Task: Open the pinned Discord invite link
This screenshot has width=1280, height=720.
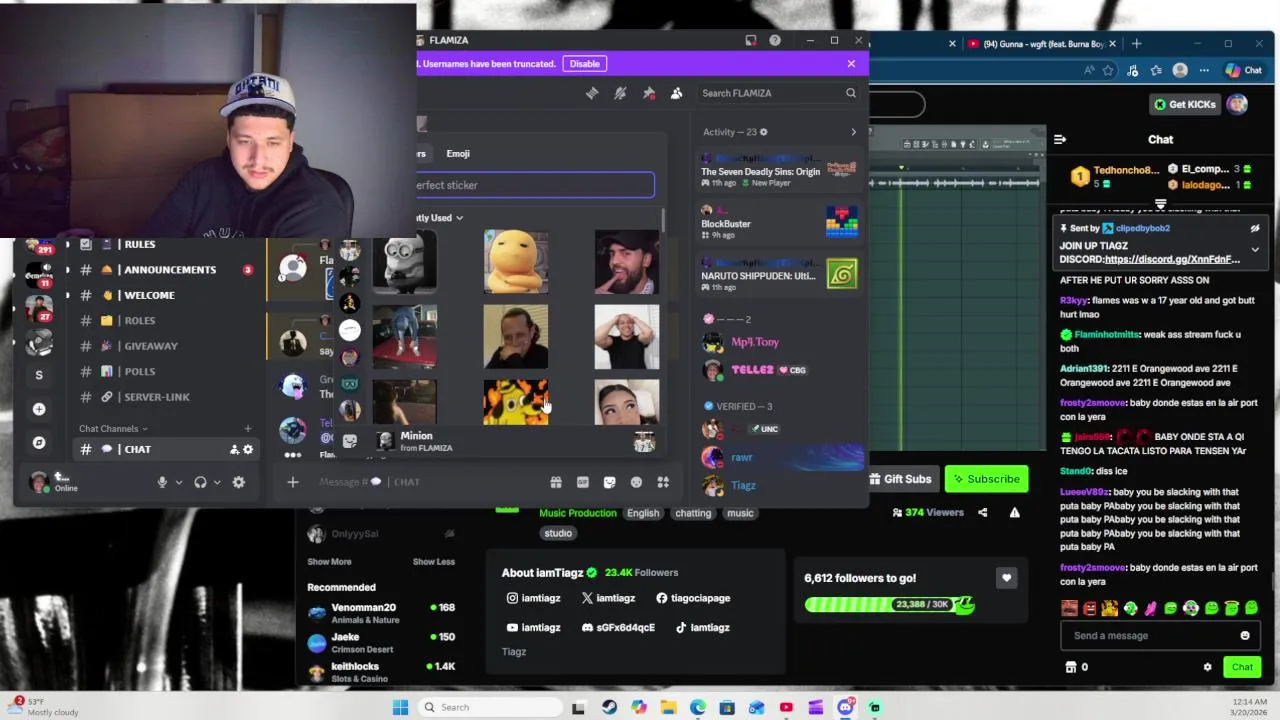Action: click(x=1172, y=260)
